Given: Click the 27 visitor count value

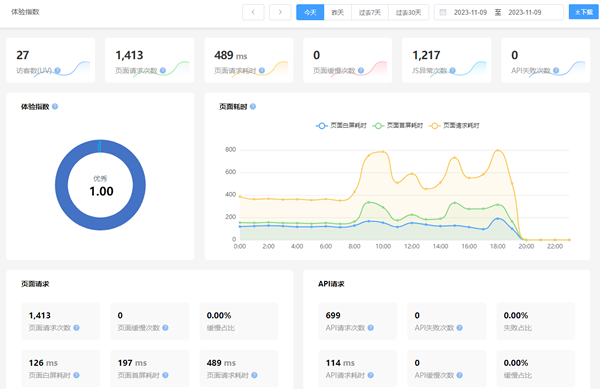Looking at the screenshot, I should pyautogui.click(x=23, y=55).
